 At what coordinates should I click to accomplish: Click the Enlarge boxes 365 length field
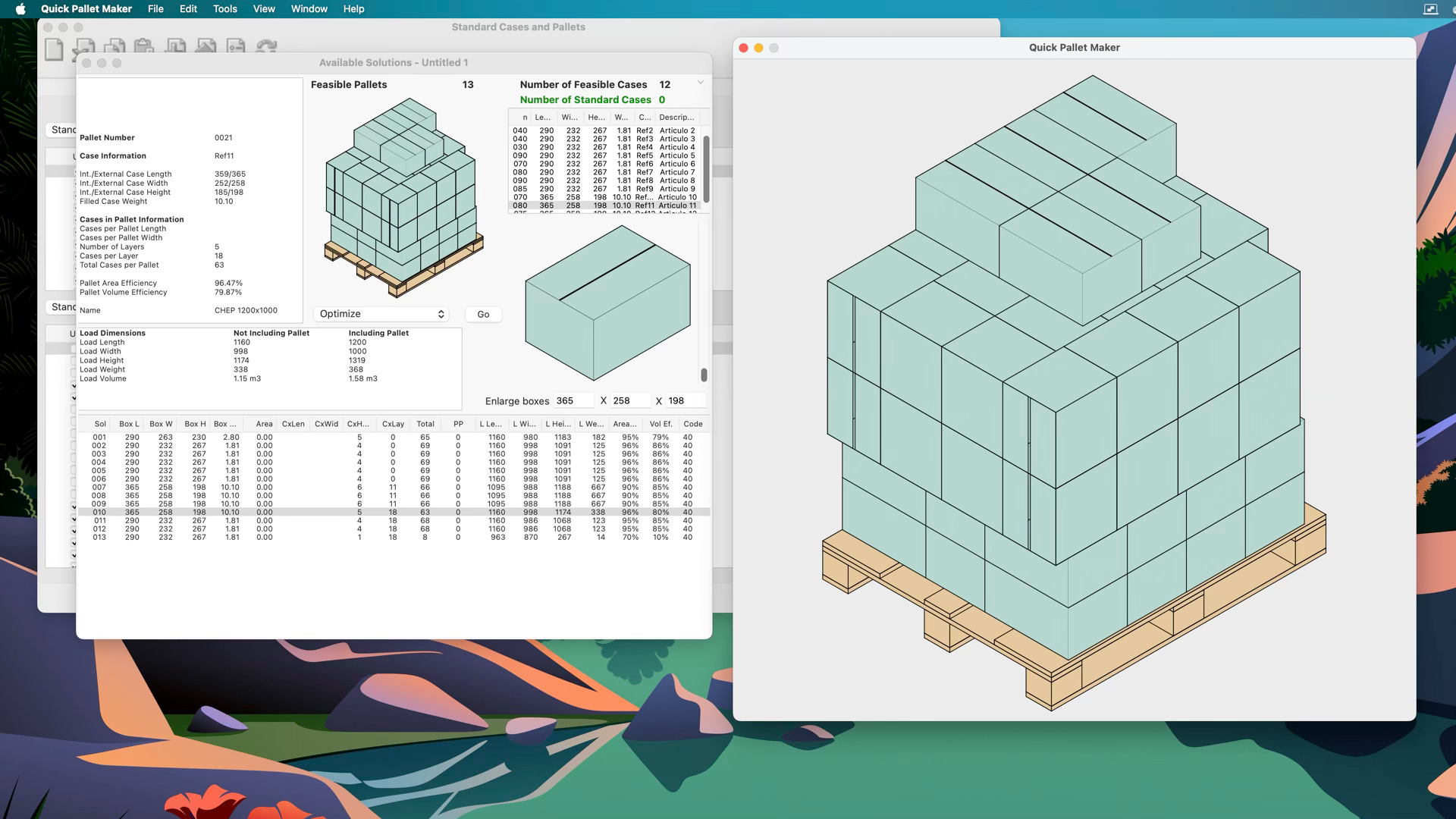(574, 400)
